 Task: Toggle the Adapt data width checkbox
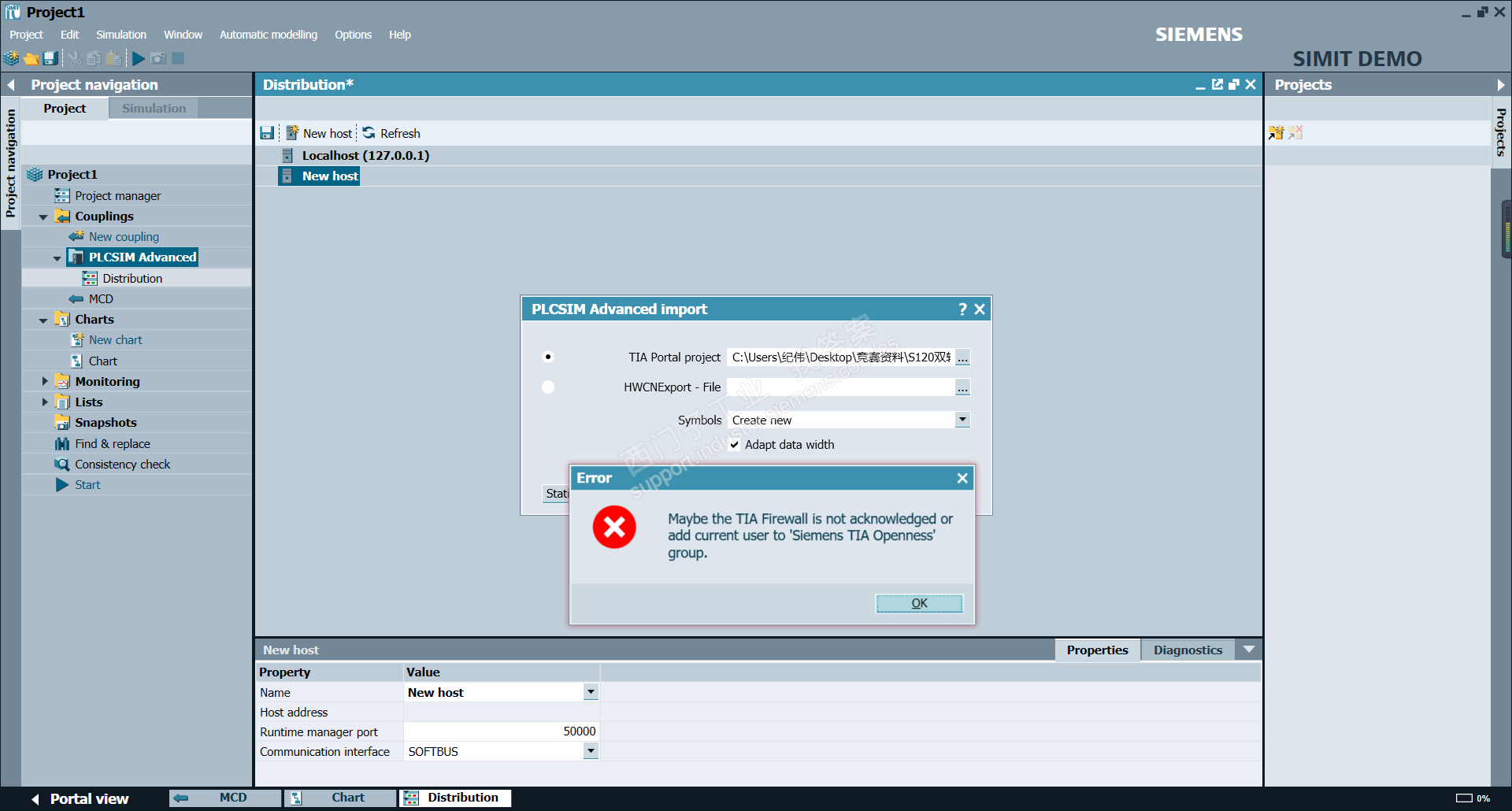click(735, 445)
